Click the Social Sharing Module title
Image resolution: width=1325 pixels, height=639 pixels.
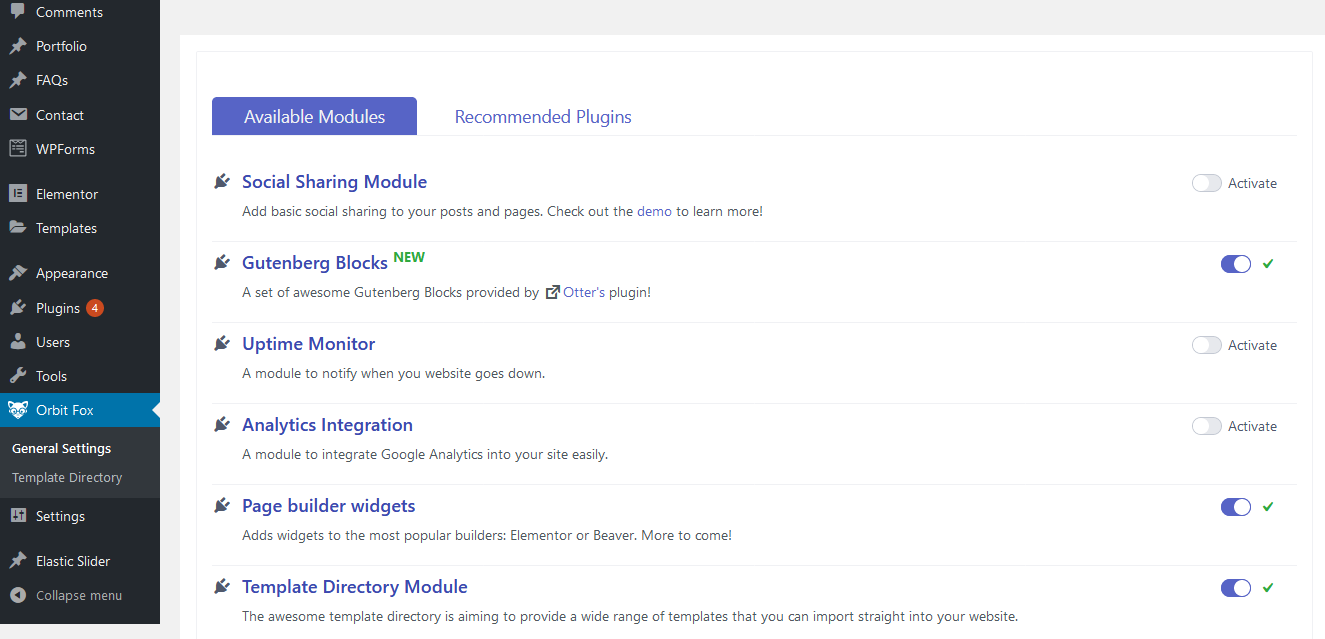(x=334, y=181)
